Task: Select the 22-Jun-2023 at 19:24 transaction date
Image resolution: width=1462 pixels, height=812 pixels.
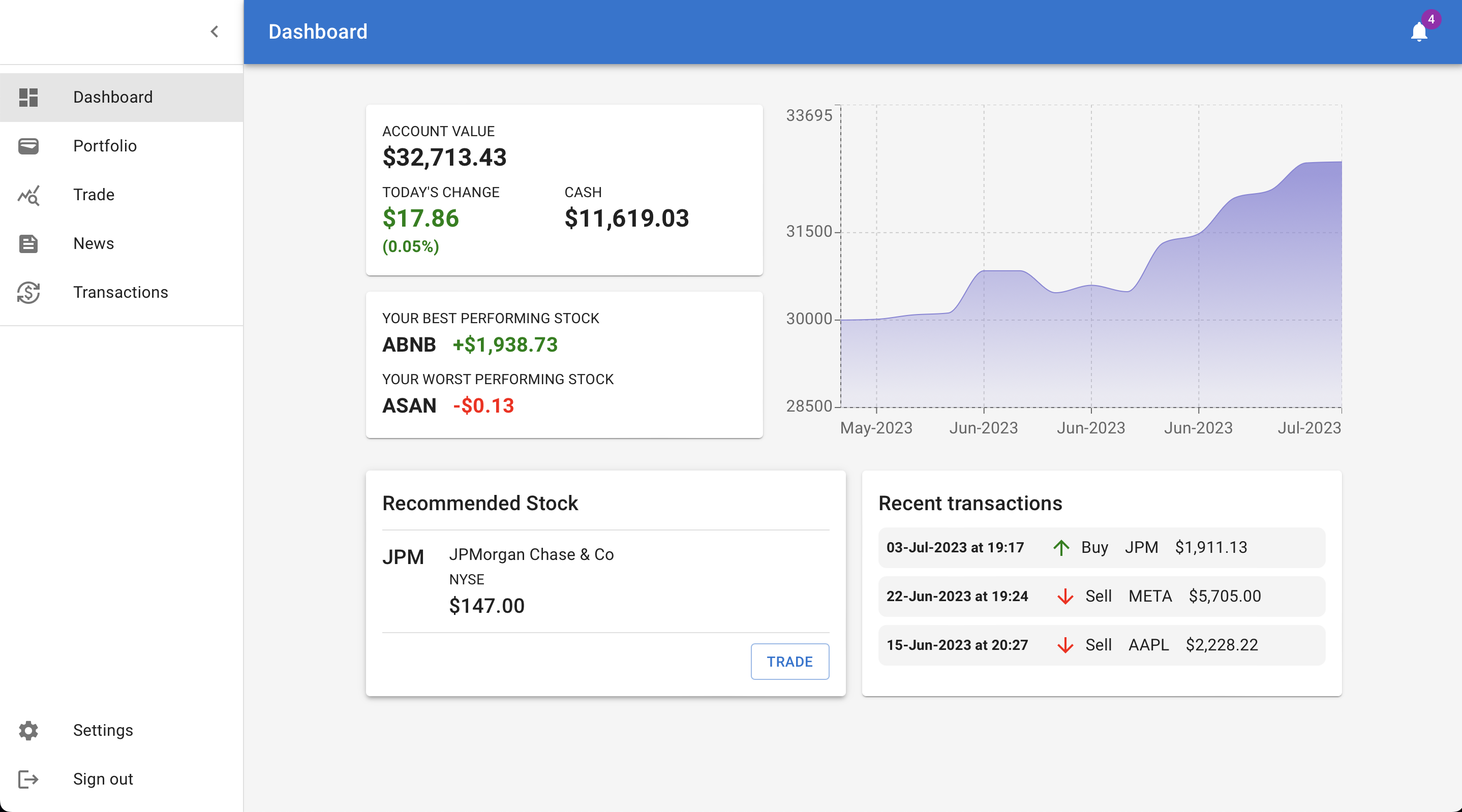Action: [957, 597]
